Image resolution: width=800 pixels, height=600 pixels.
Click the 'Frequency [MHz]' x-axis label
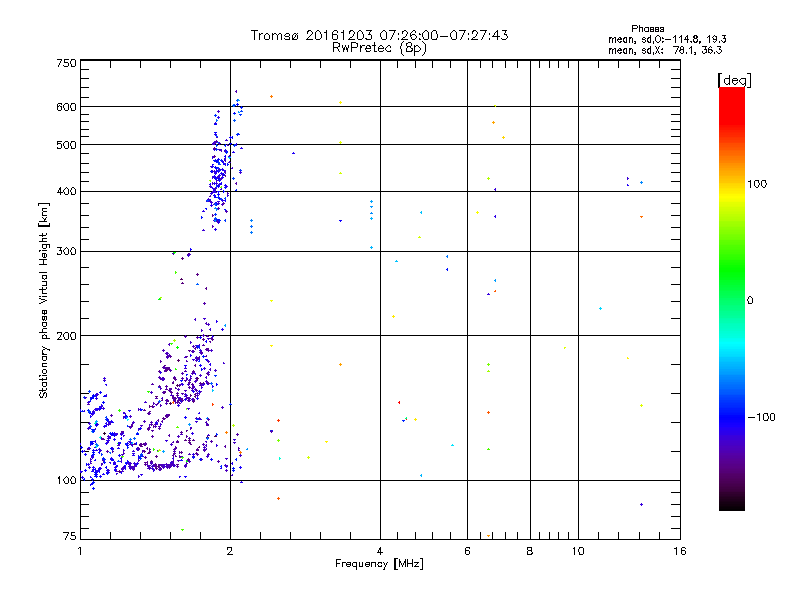coord(379,564)
